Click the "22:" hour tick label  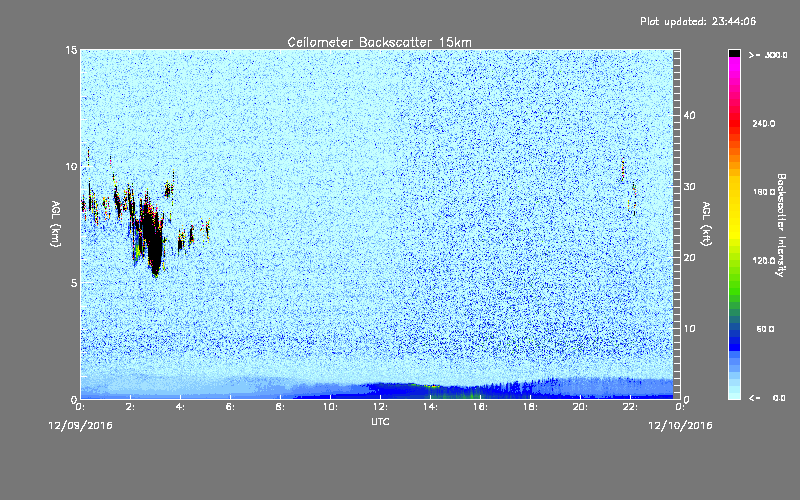point(630,407)
